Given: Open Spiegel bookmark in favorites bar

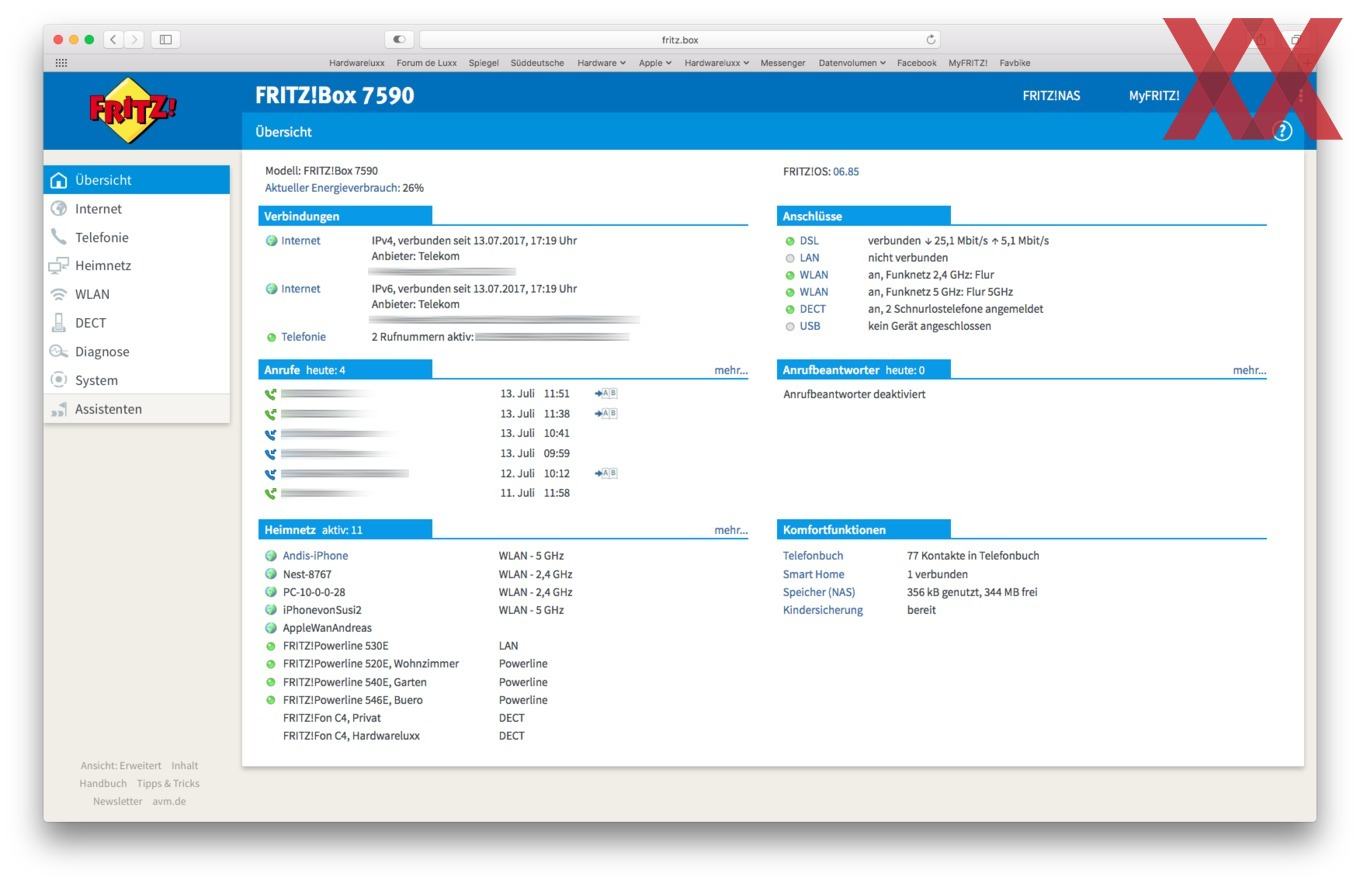Looking at the screenshot, I should click(x=483, y=63).
